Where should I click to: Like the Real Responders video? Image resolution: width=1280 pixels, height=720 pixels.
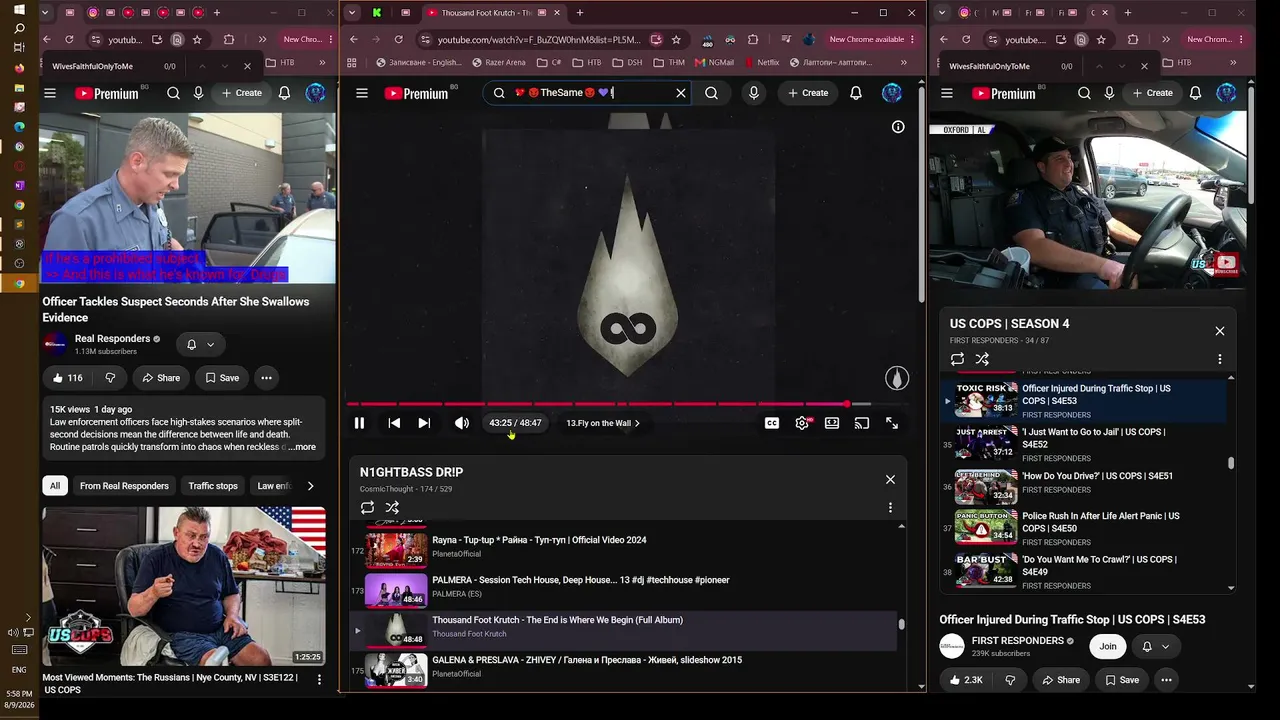point(67,378)
